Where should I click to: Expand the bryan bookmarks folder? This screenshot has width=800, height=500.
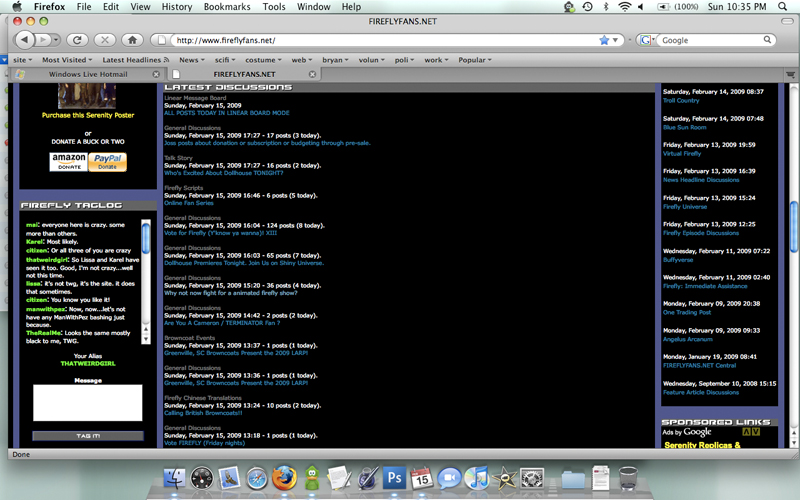click(x=335, y=60)
